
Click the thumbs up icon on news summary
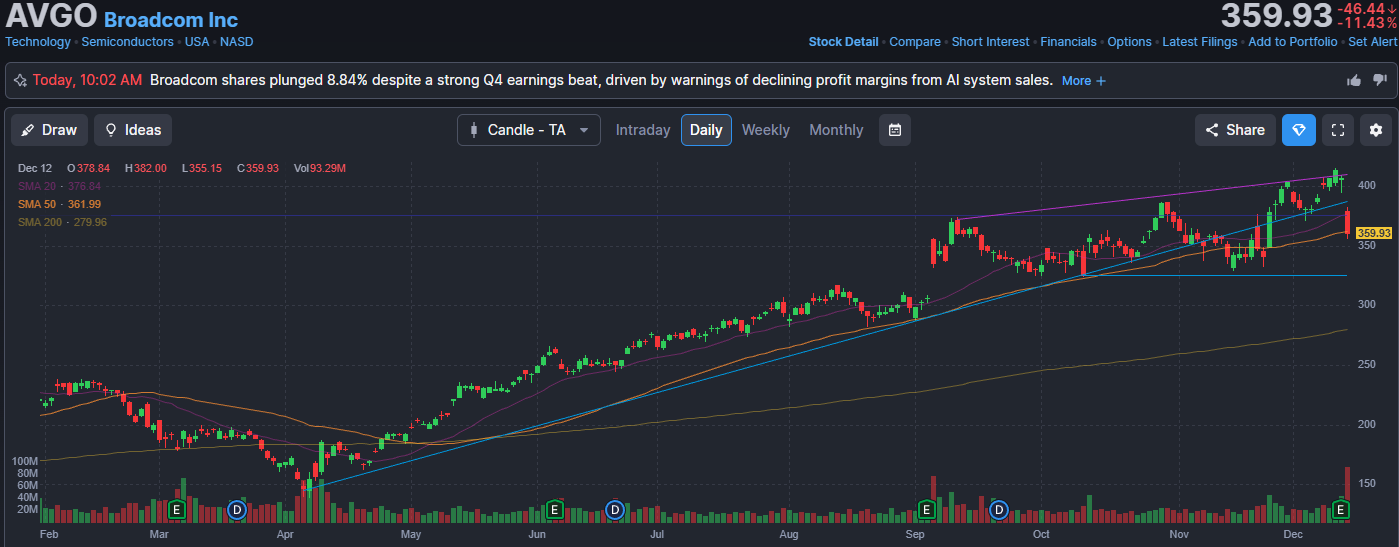click(1354, 81)
